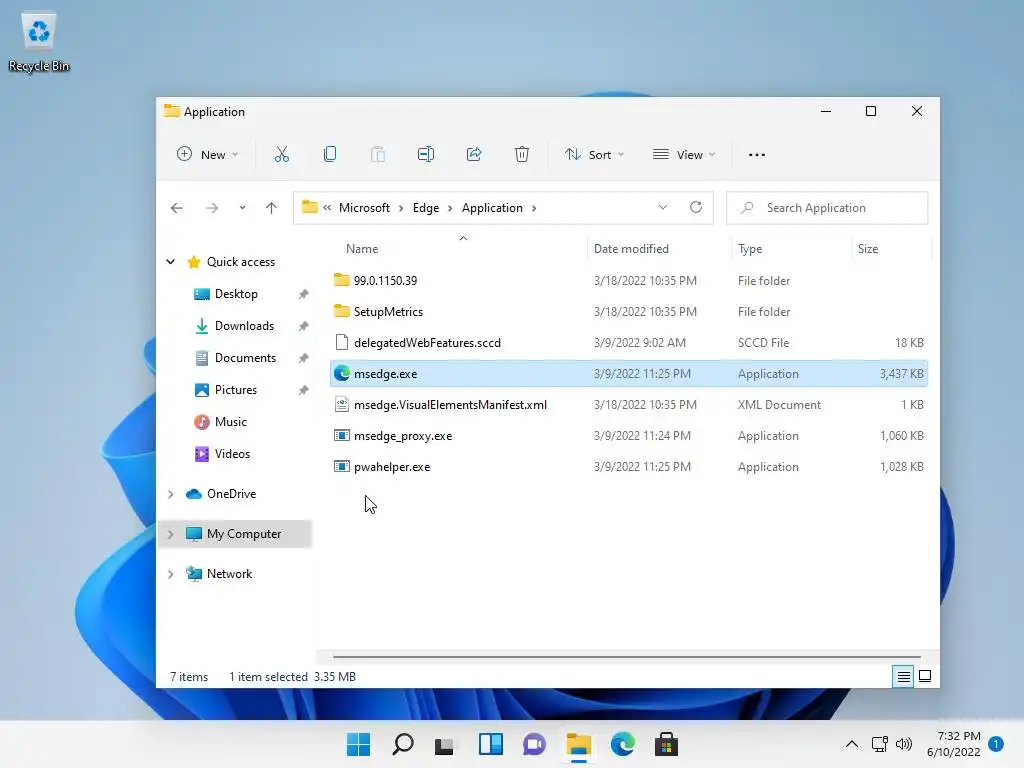Open the See more ellipsis menu
The image size is (1024, 768).
click(x=757, y=155)
